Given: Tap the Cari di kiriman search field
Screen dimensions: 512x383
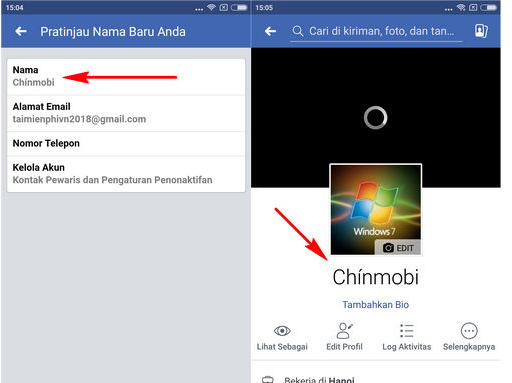Looking at the screenshot, I should [377, 32].
